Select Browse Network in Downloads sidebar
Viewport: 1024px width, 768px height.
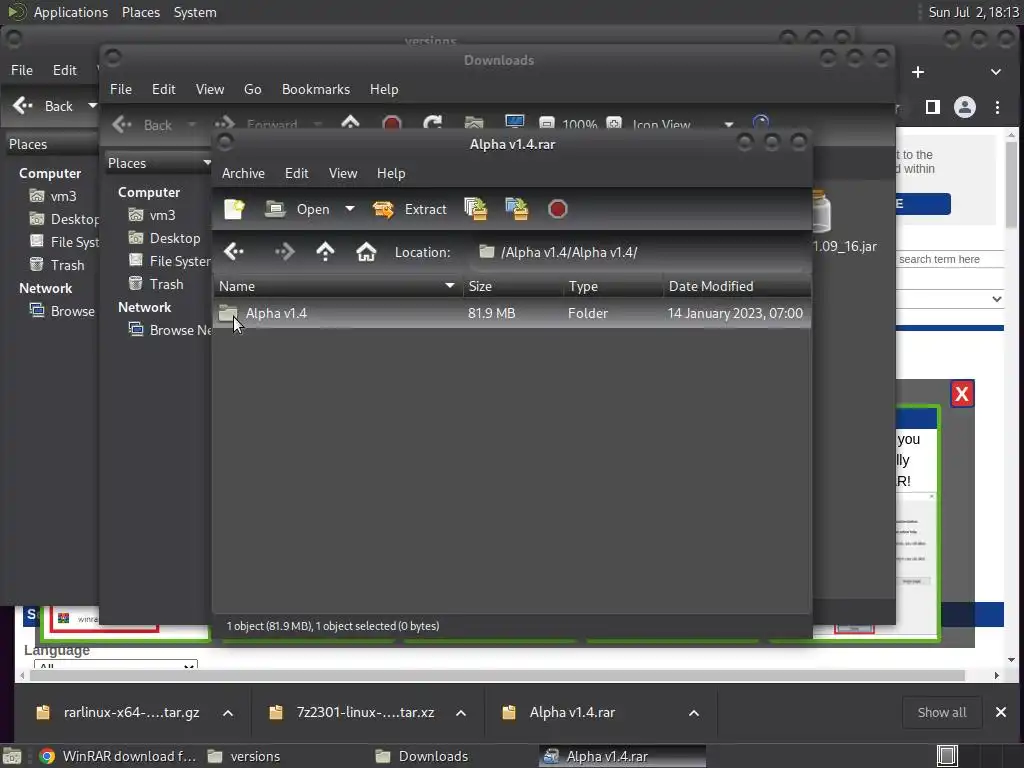pos(170,330)
